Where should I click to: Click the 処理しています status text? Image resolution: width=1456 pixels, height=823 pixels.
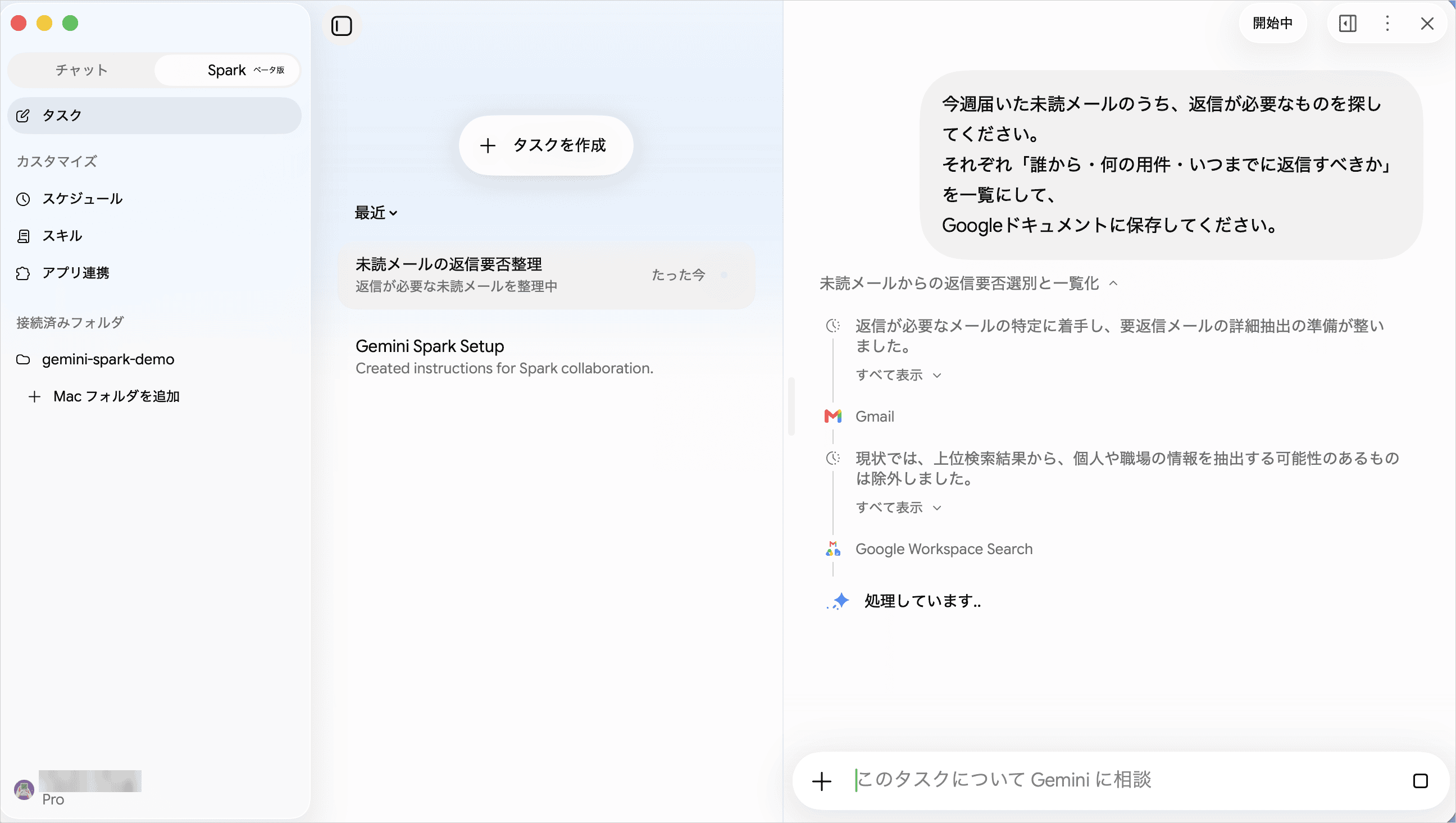click(x=922, y=601)
